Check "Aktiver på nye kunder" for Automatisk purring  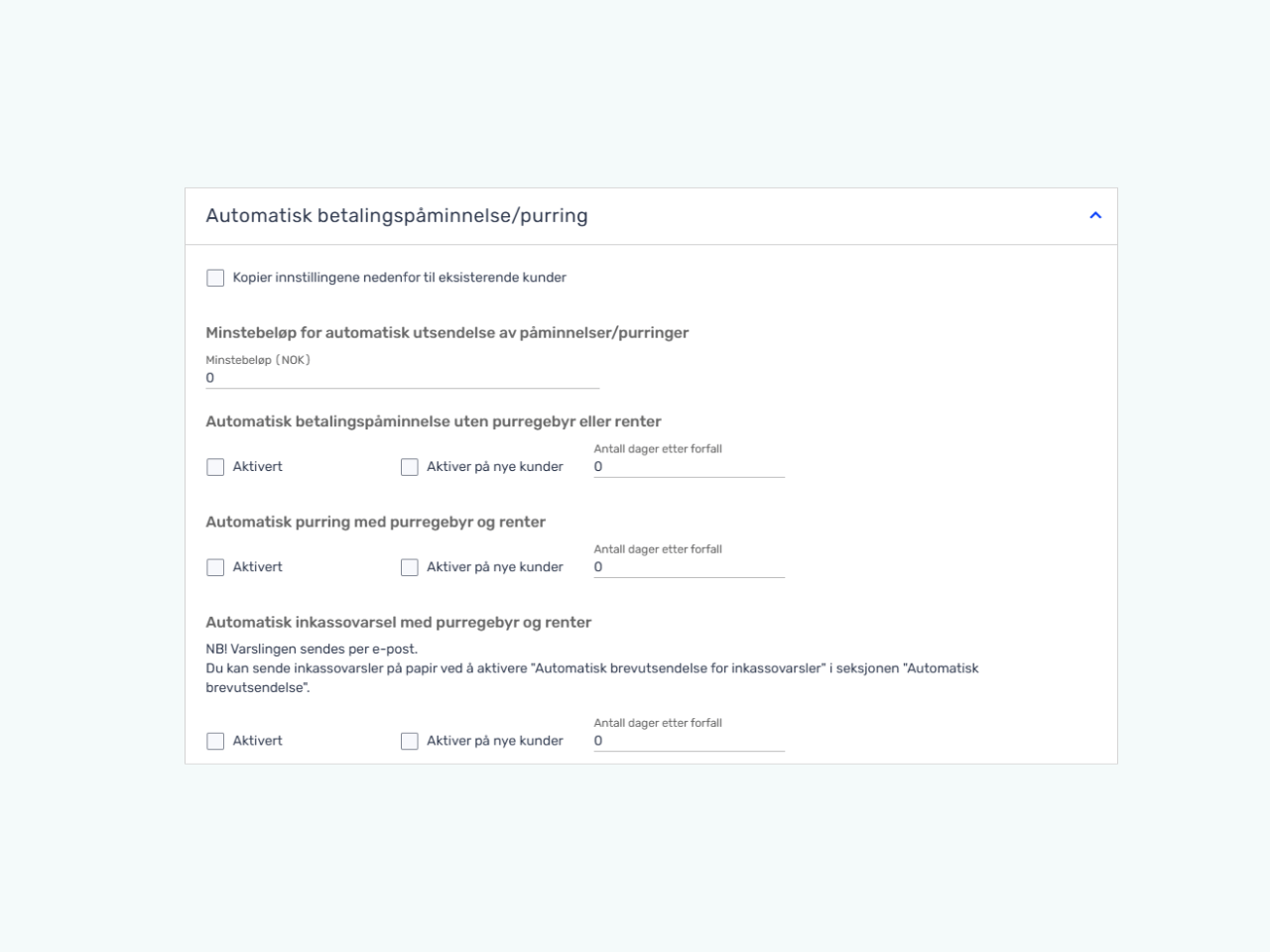coord(409,567)
